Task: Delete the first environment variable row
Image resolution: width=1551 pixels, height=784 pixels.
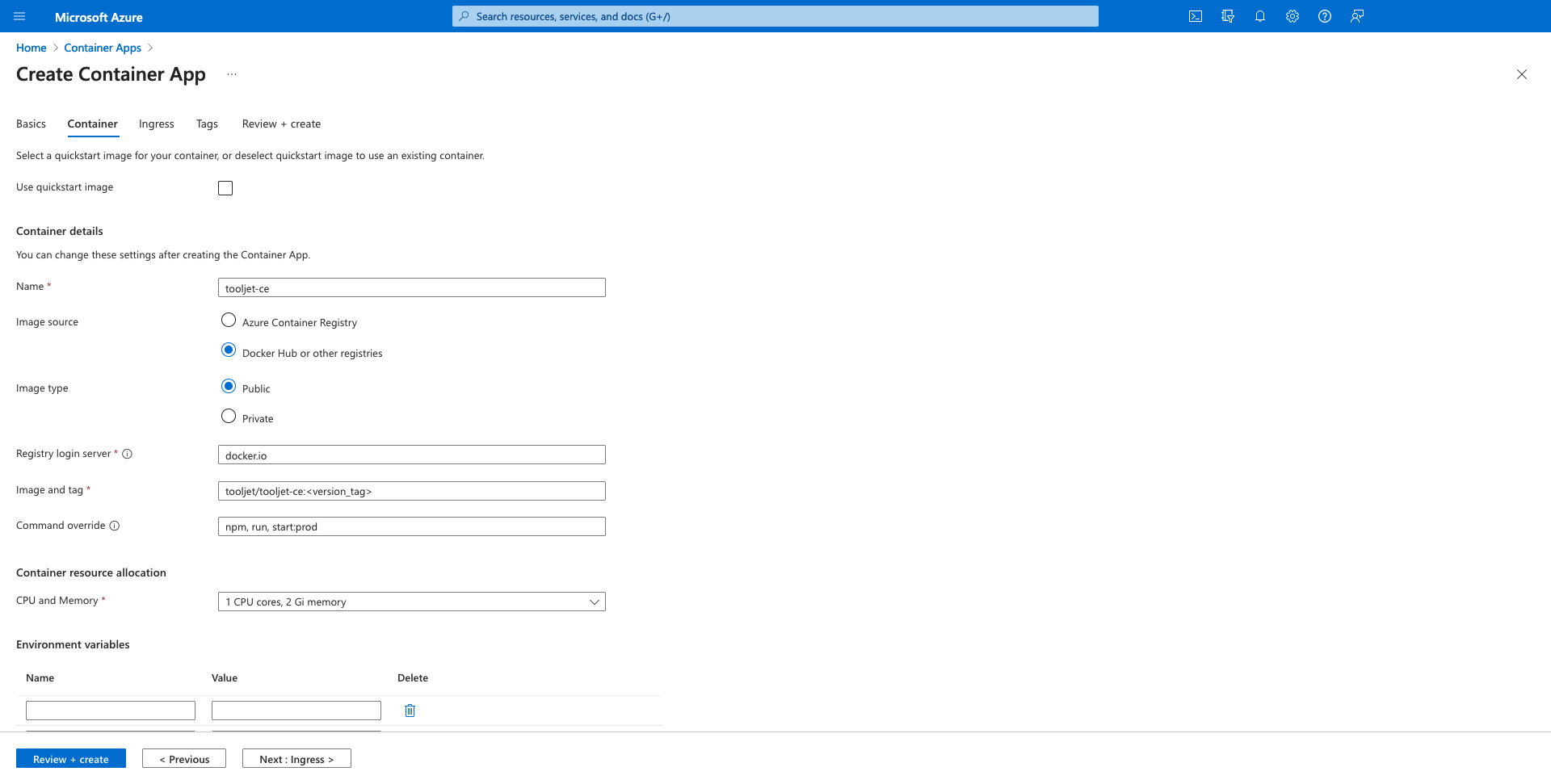Action: point(410,711)
